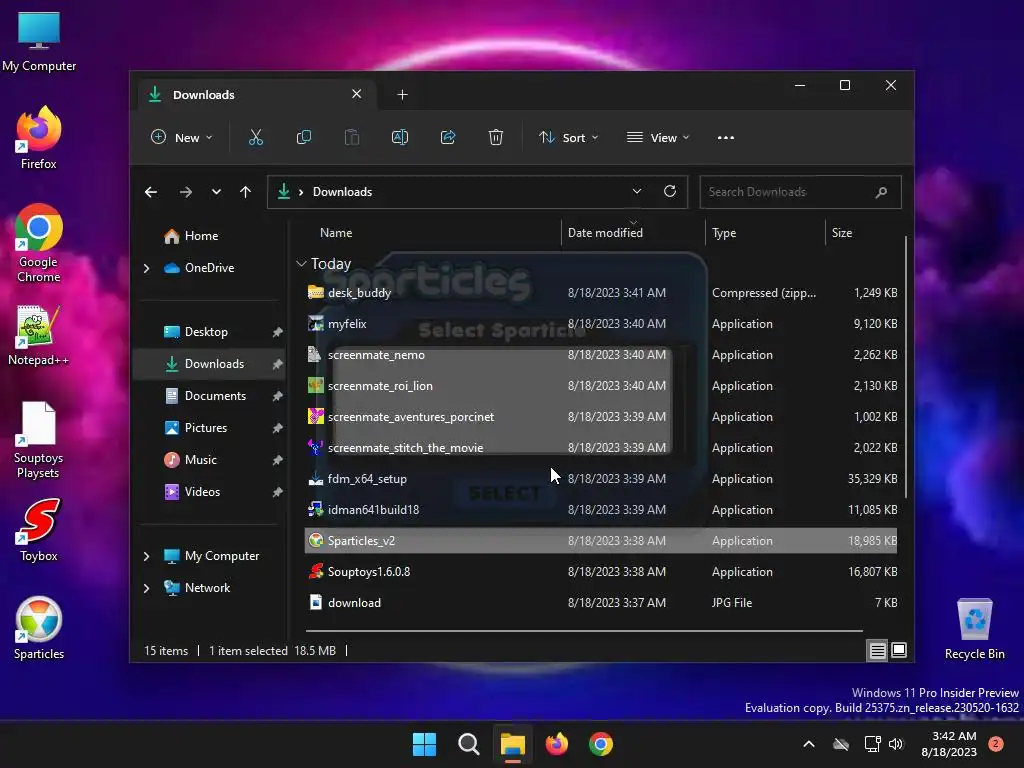Switch to details view icon in status bar
The height and width of the screenshot is (768, 1024).
coord(877,650)
